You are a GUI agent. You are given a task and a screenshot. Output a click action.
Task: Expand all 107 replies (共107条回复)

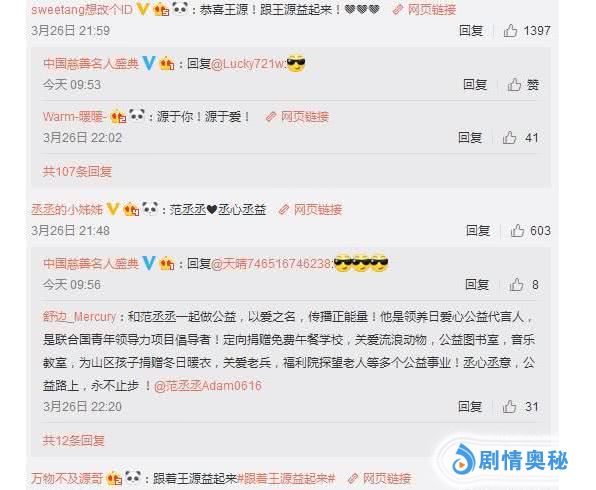tap(77, 171)
